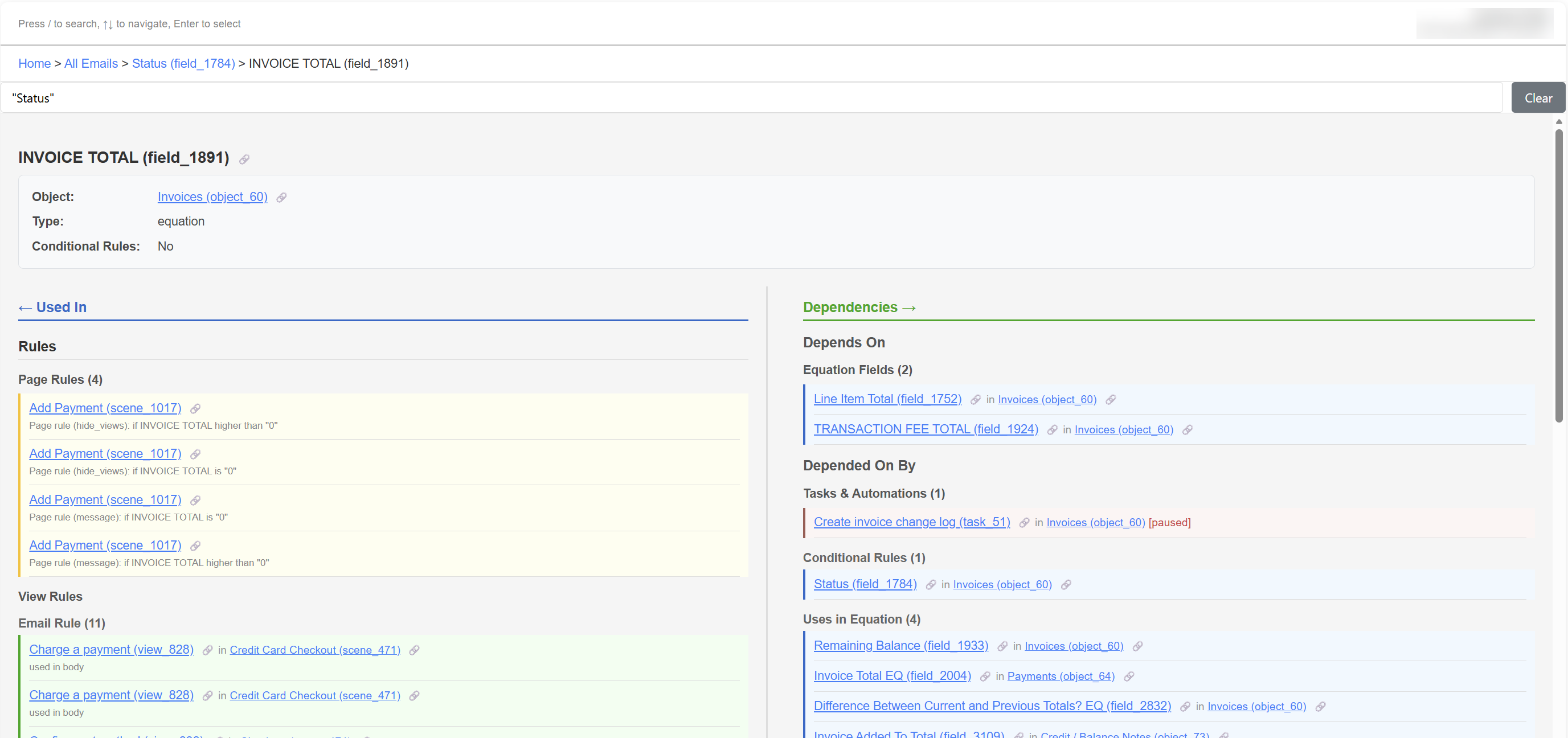Open Line Item Total (field_1752) dependency
The image size is (1568, 738).
(887, 399)
